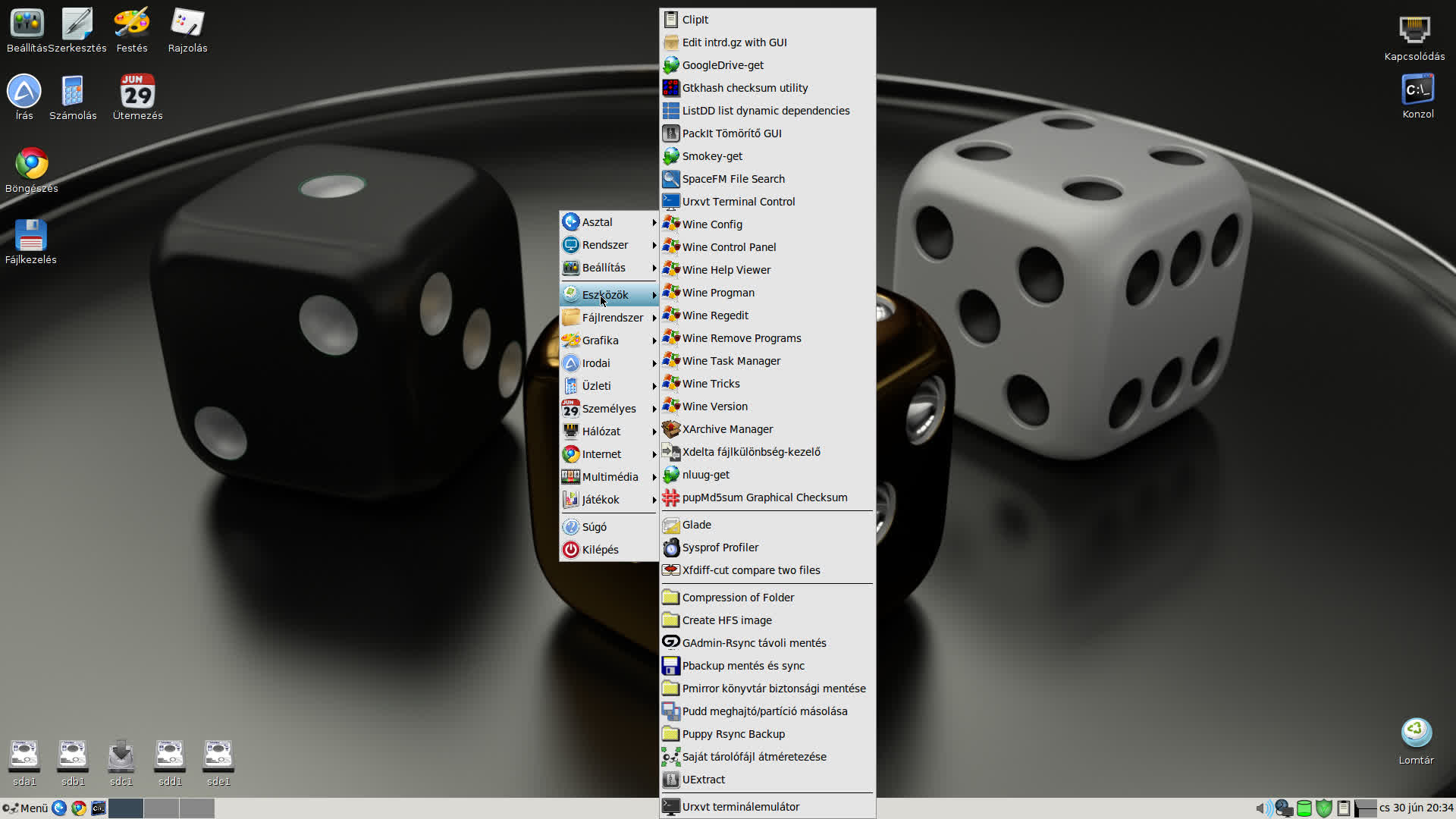Expand the Rendszer submenu

tap(609, 245)
